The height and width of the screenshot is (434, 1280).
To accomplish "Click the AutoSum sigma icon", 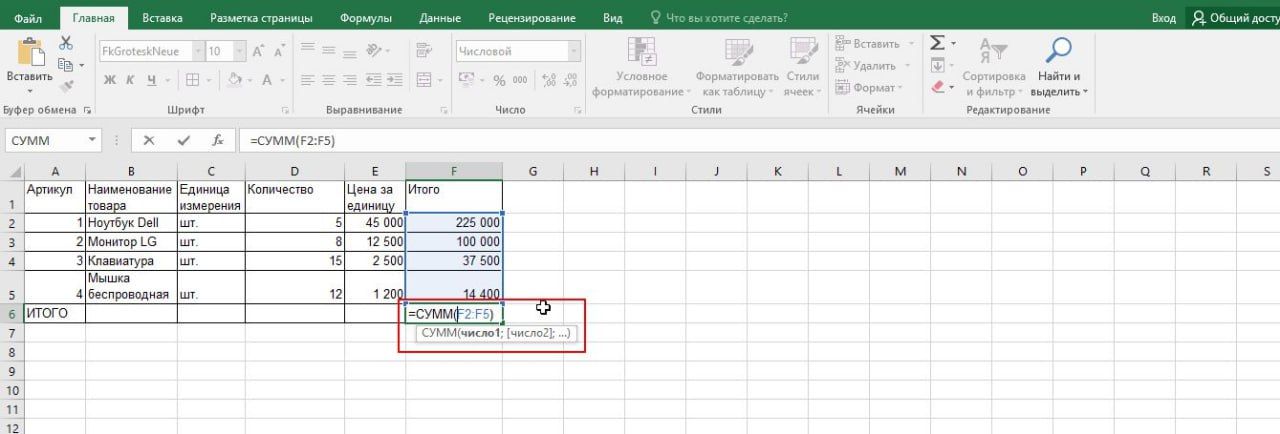I will pos(937,43).
